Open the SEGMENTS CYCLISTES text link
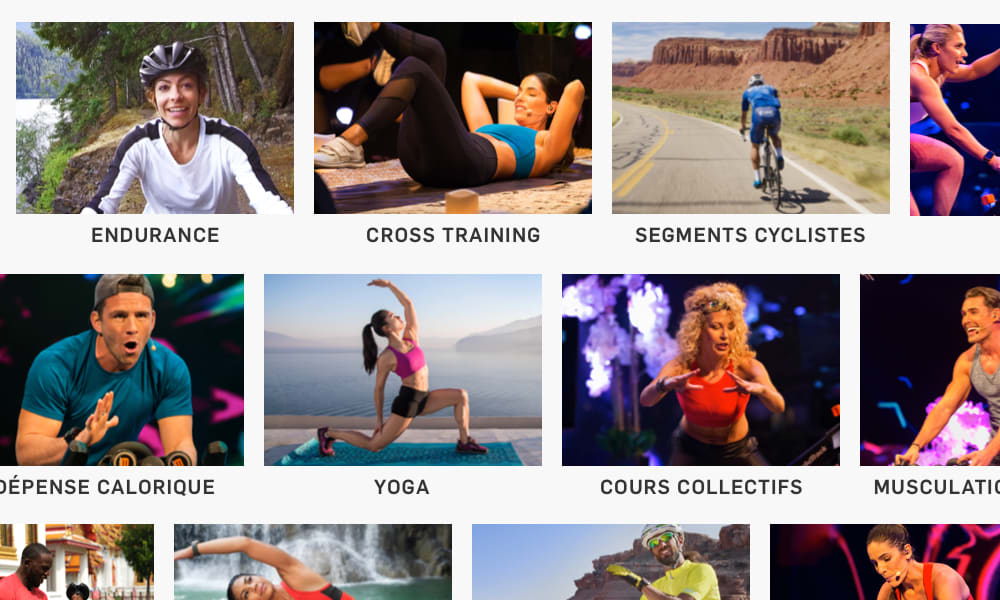 click(751, 235)
